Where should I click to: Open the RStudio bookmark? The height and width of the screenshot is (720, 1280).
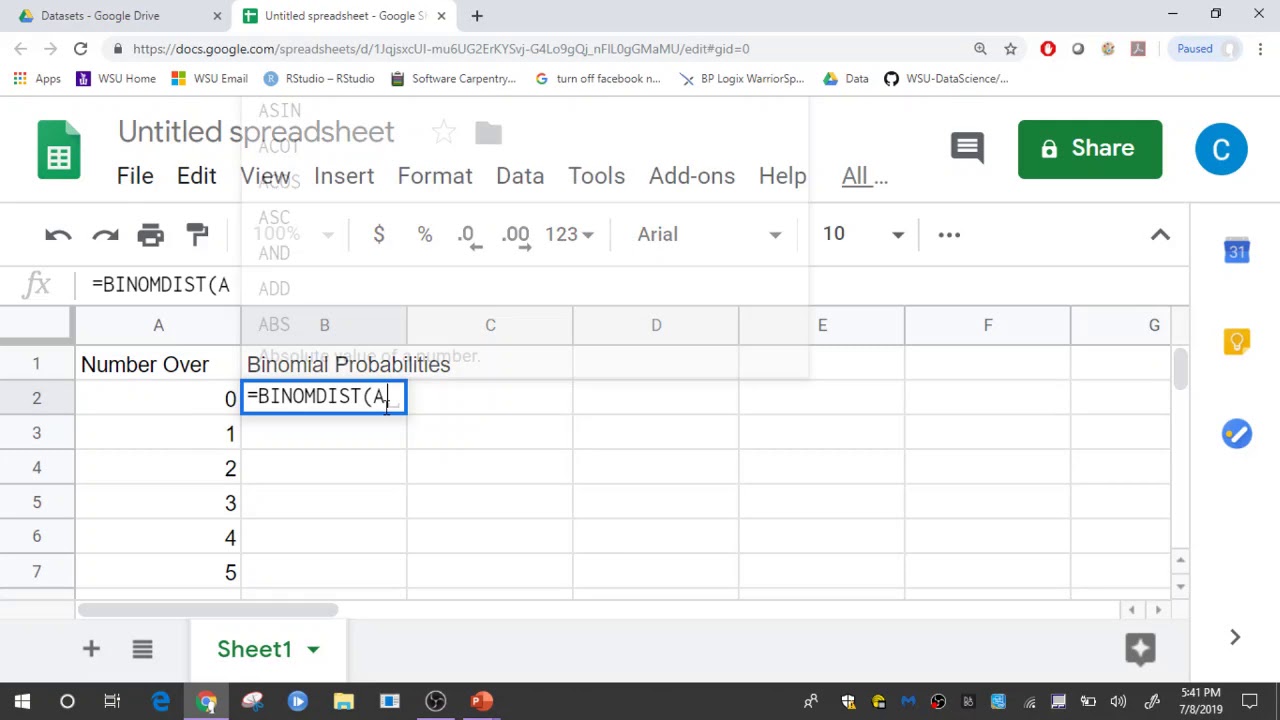(319, 78)
